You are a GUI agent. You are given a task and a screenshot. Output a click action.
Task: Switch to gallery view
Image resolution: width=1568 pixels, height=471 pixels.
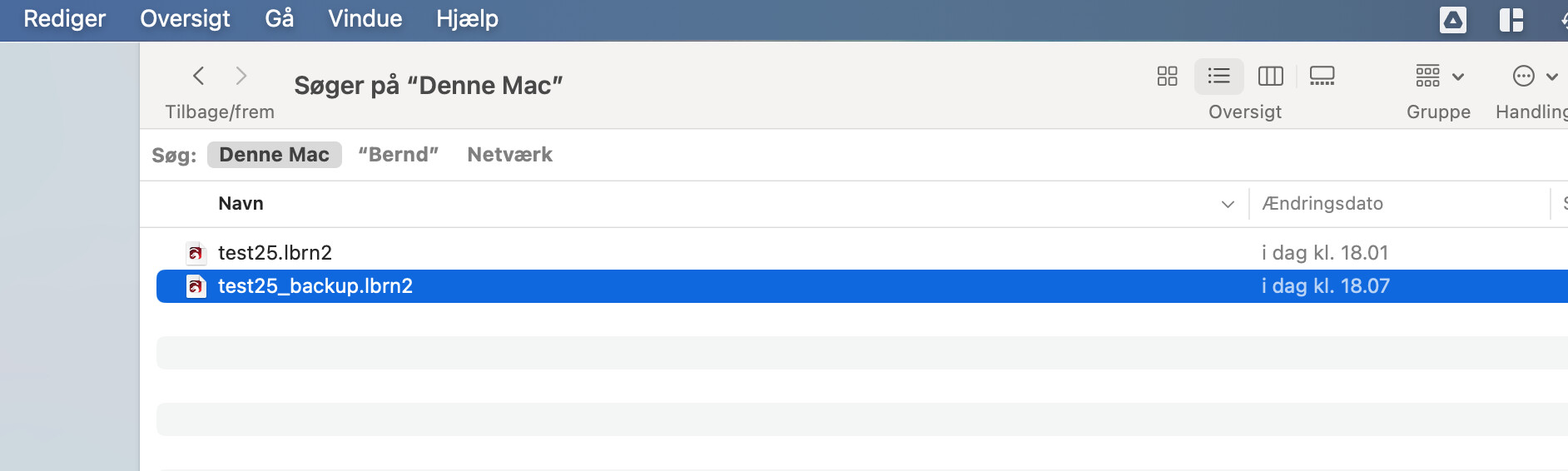point(1322,77)
